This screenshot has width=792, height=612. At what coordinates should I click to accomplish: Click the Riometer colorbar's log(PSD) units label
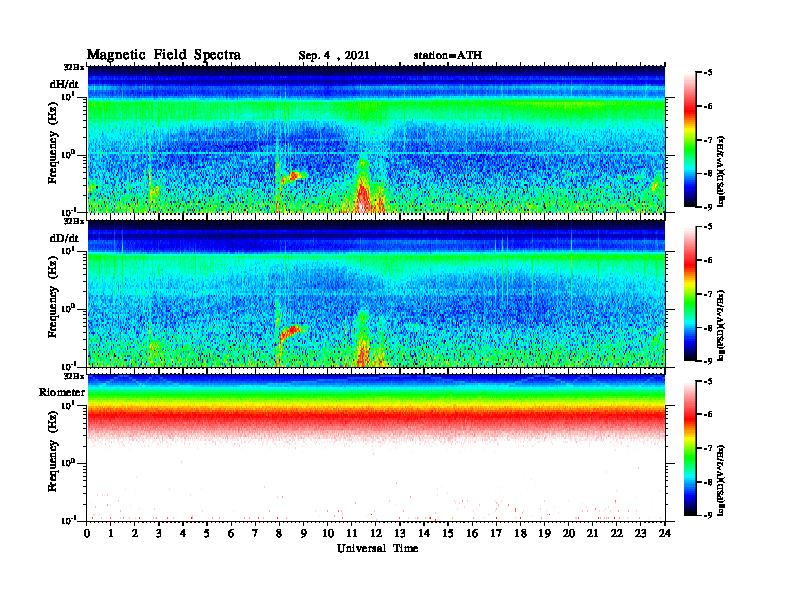(721, 480)
